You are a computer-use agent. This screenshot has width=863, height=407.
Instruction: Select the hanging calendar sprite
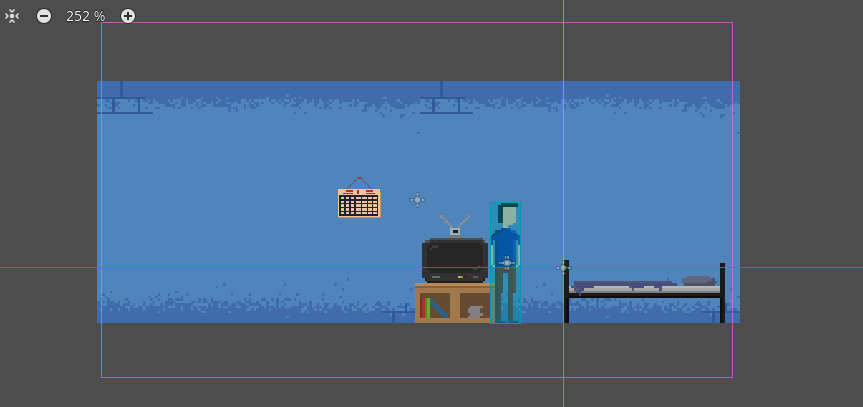coord(359,198)
